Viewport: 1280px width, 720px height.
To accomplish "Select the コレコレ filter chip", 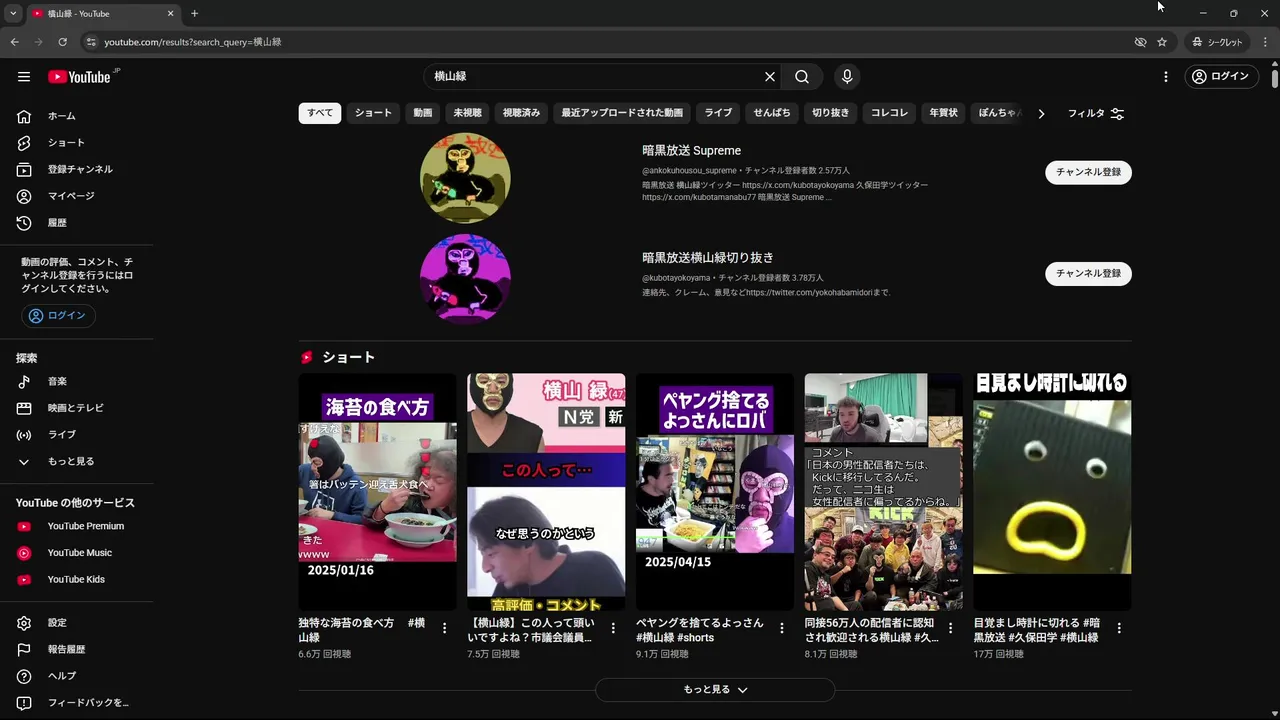I will (889, 113).
